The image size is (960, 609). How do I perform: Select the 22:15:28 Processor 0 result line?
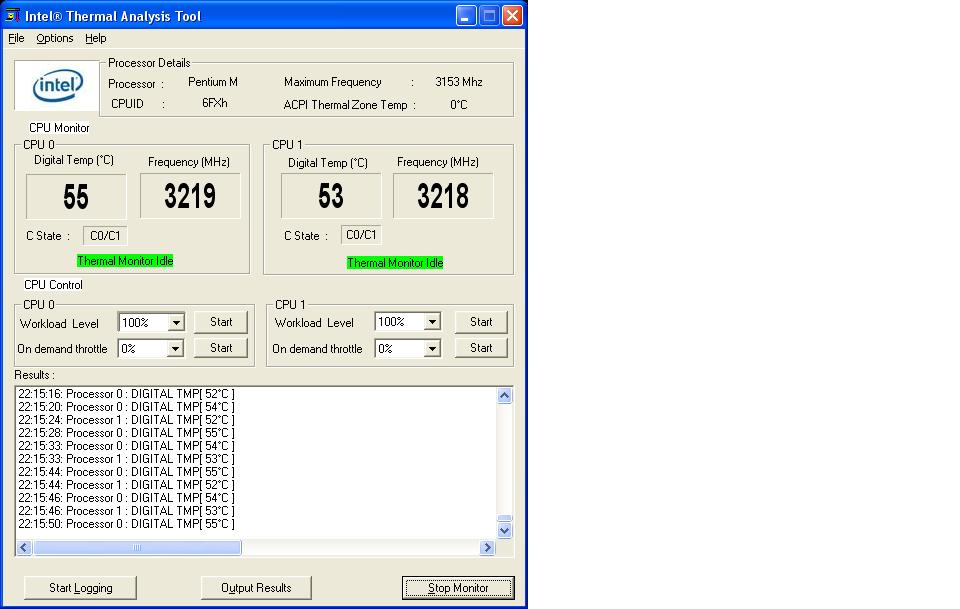click(126, 433)
